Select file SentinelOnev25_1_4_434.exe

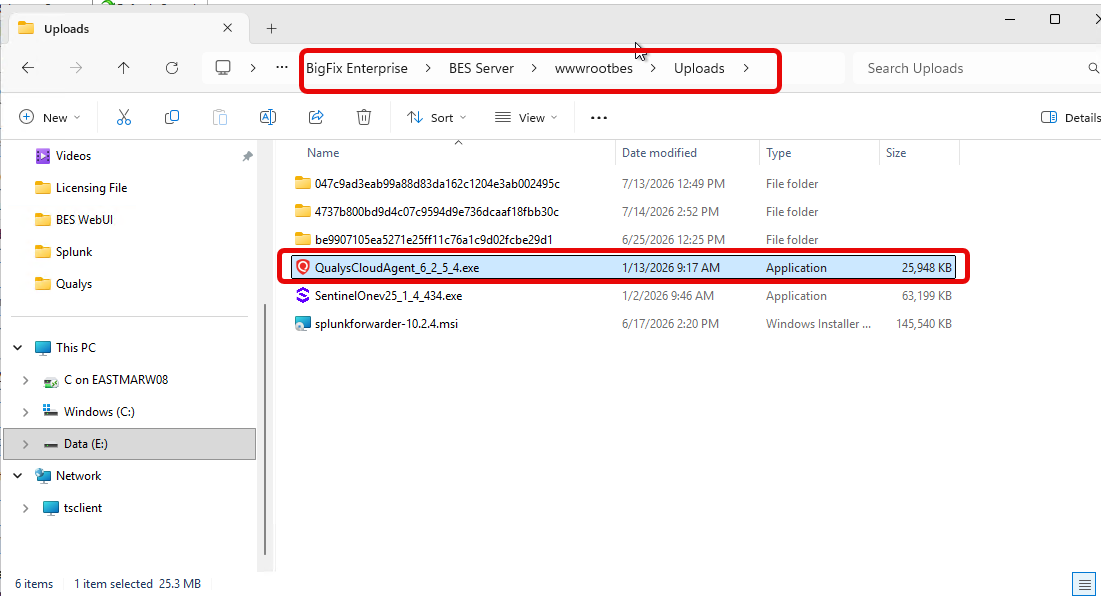(388, 296)
